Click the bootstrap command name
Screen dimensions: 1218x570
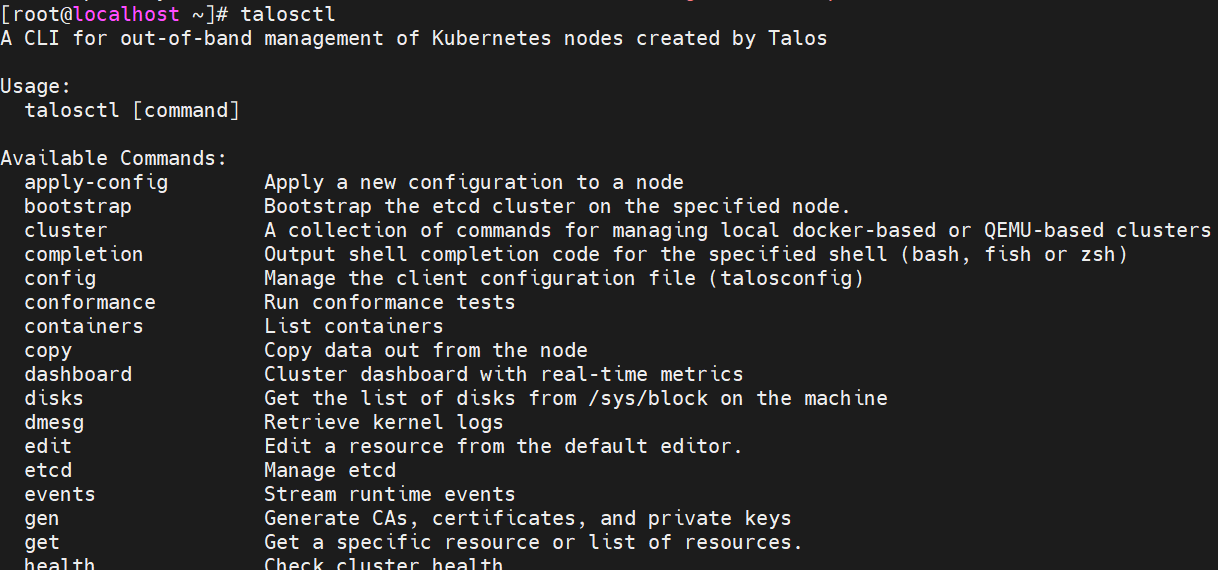(x=78, y=207)
